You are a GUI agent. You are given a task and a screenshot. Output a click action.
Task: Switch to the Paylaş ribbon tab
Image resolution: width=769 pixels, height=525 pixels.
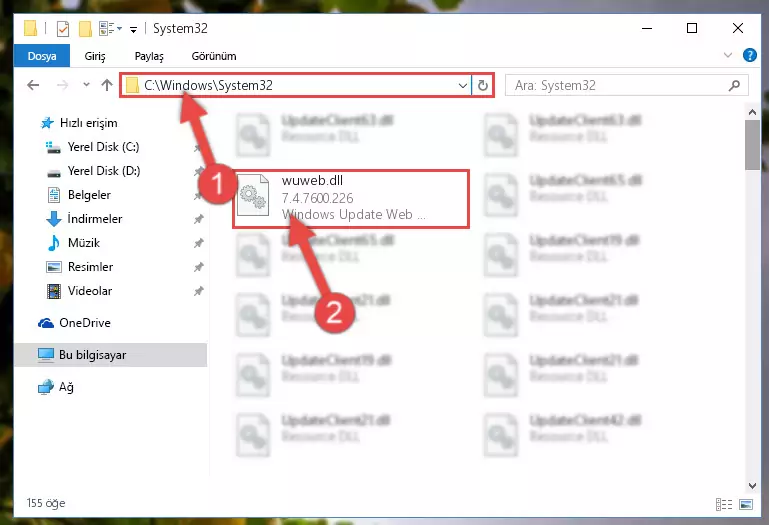click(149, 56)
